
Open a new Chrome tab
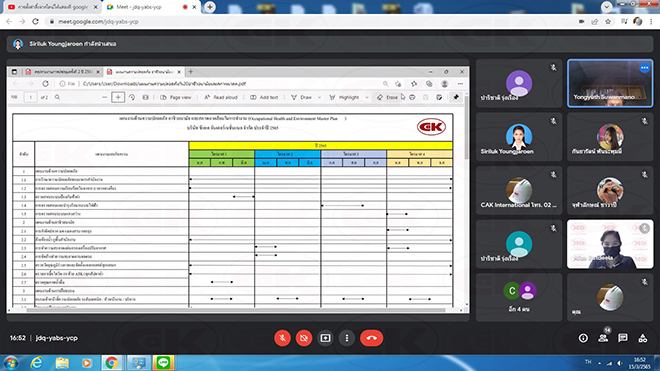210,7
